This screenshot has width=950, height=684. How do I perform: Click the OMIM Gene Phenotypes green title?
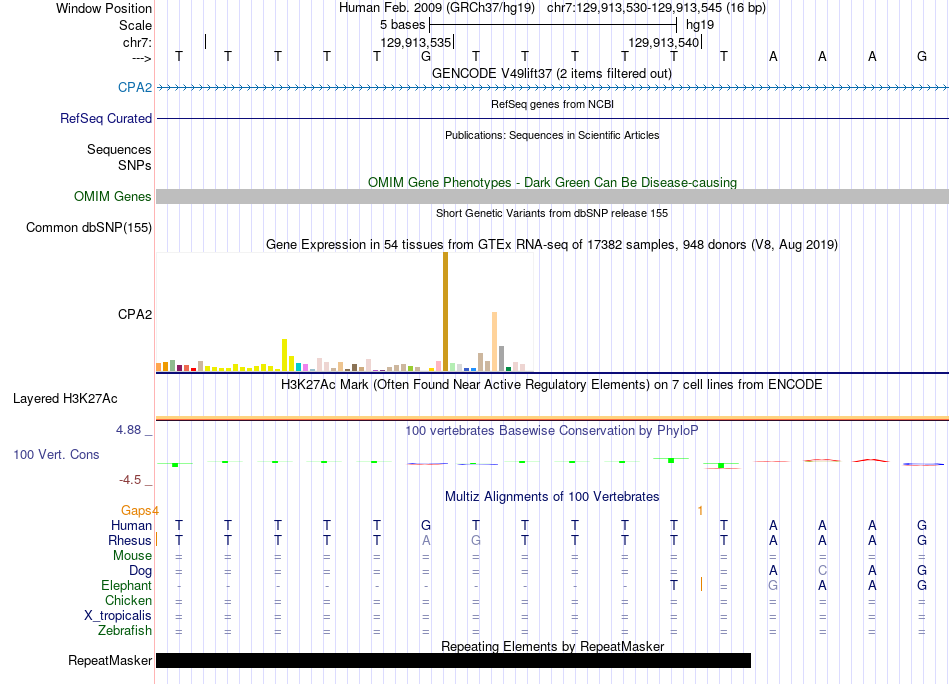coord(552,182)
